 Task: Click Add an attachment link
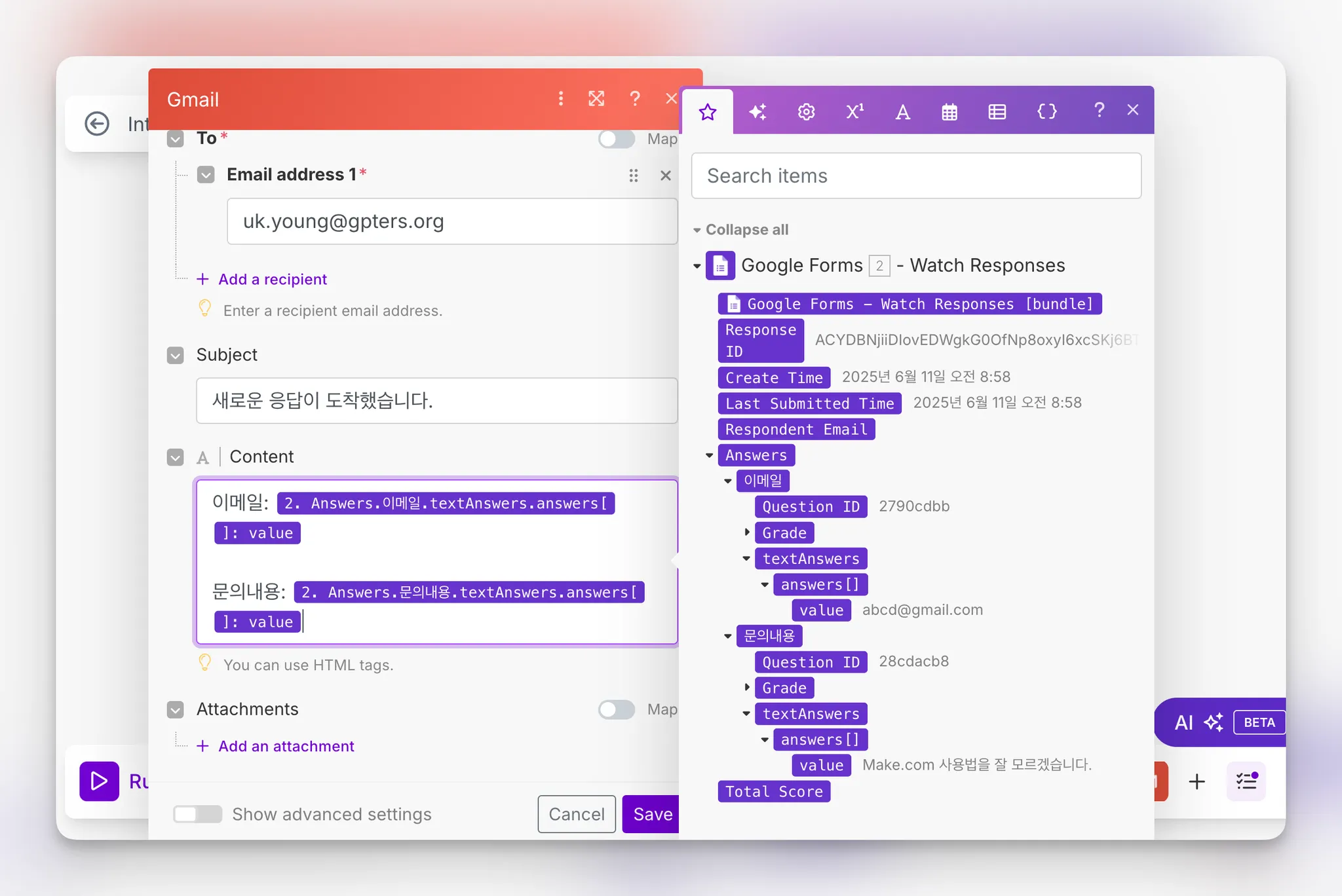pos(286,746)
